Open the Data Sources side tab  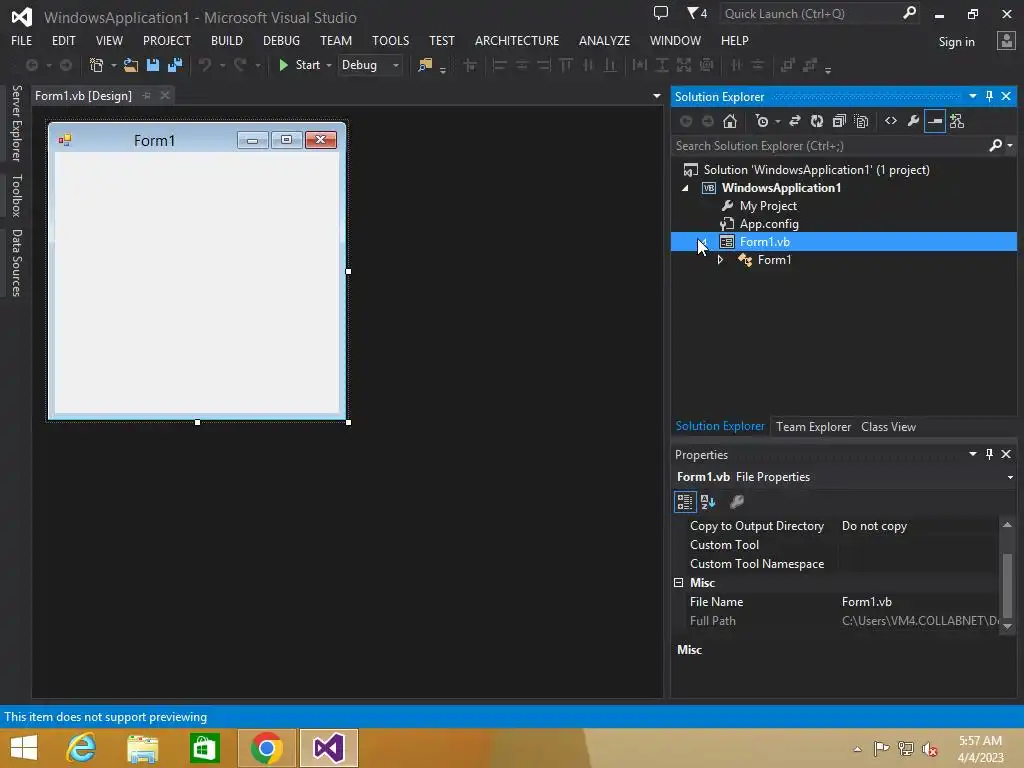pyautogui.click(x=16, y=263)
